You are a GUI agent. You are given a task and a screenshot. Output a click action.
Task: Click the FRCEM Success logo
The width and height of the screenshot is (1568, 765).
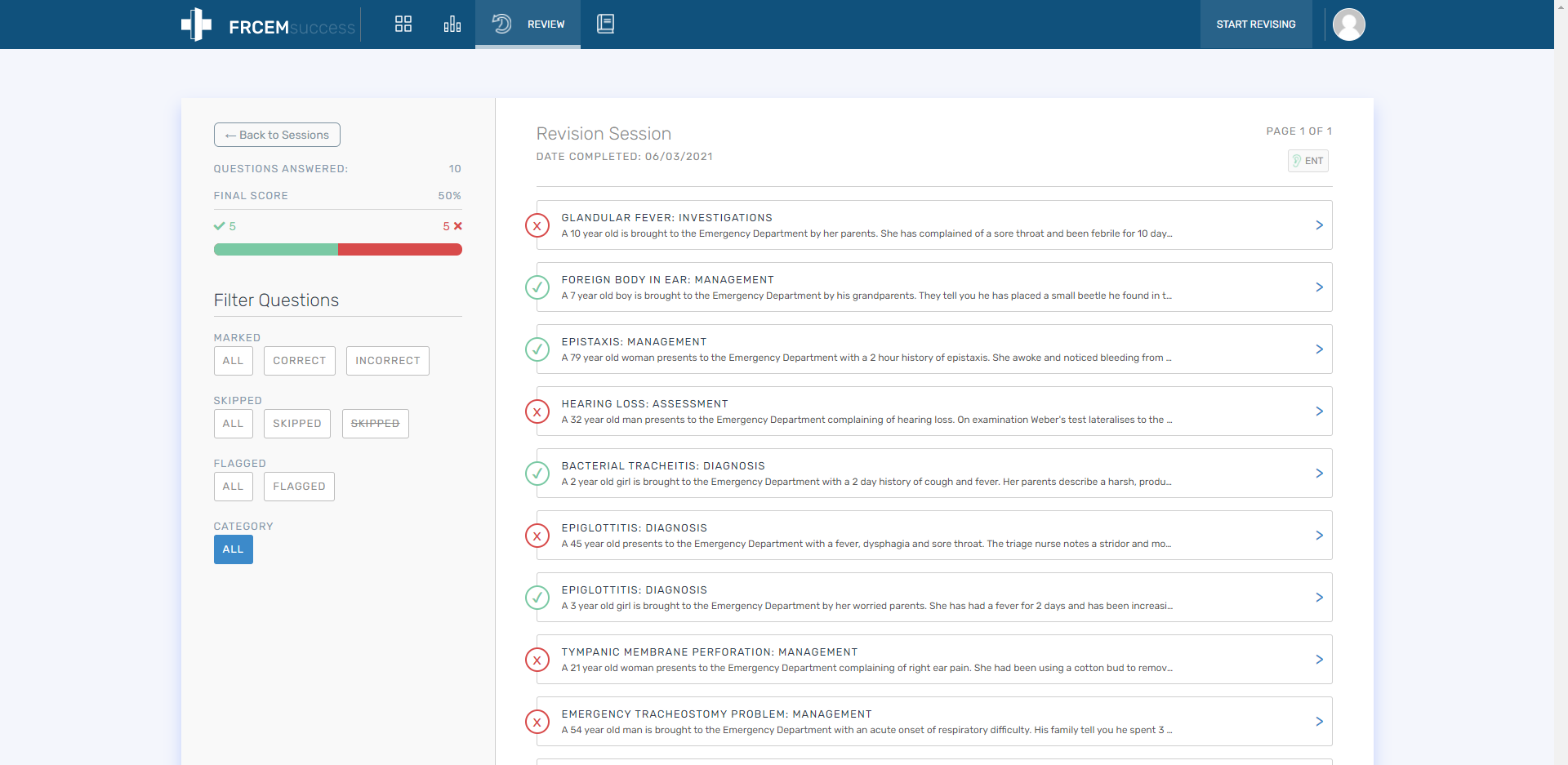pyautogui.click(x=268, y=24)
